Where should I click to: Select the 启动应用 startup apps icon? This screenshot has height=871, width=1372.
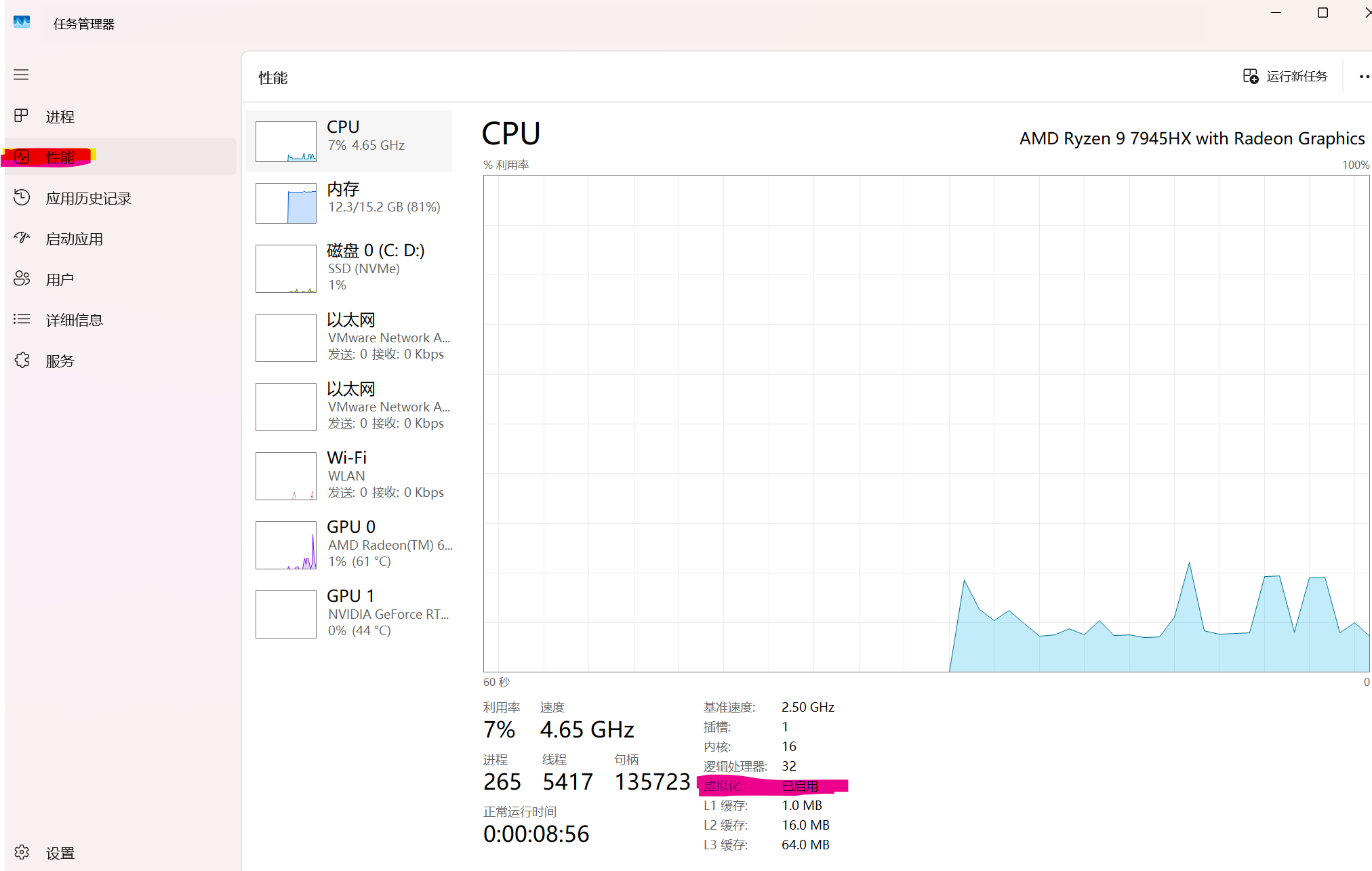[21, 238]
